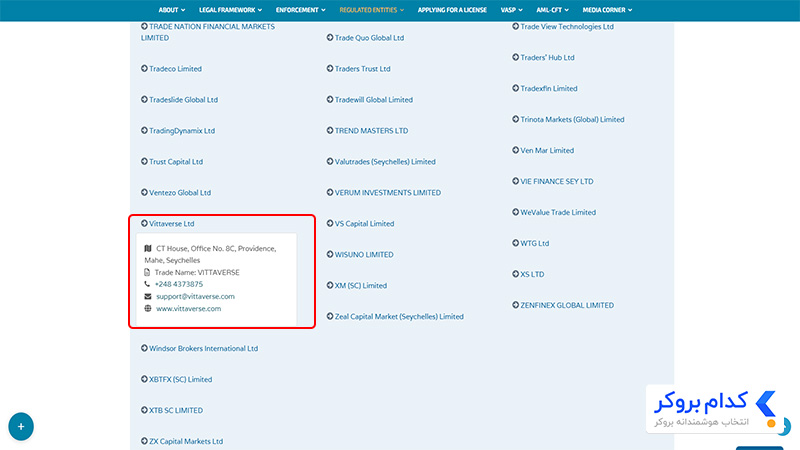800x450 pixels.
Task: Expand TREND MASTERS LTD entry
Action: (x=367, y=131)
